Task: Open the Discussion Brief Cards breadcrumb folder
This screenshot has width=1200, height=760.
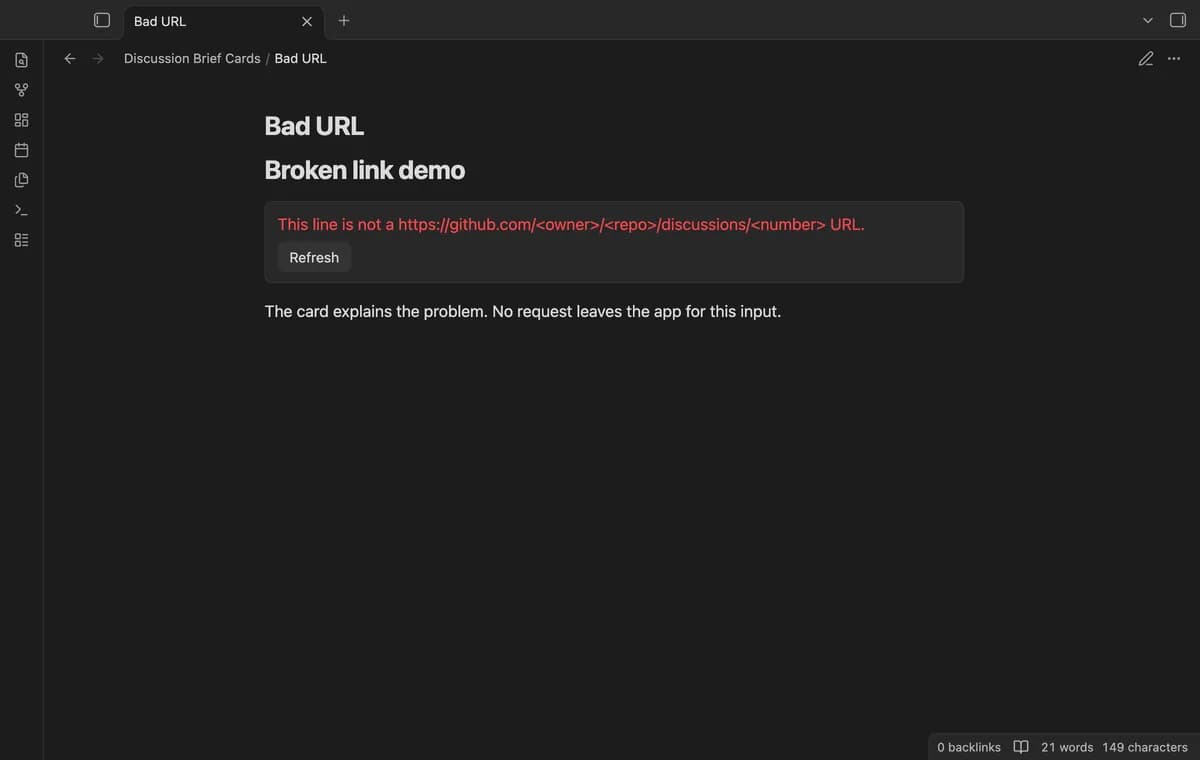Action: [x=192, y=58]
